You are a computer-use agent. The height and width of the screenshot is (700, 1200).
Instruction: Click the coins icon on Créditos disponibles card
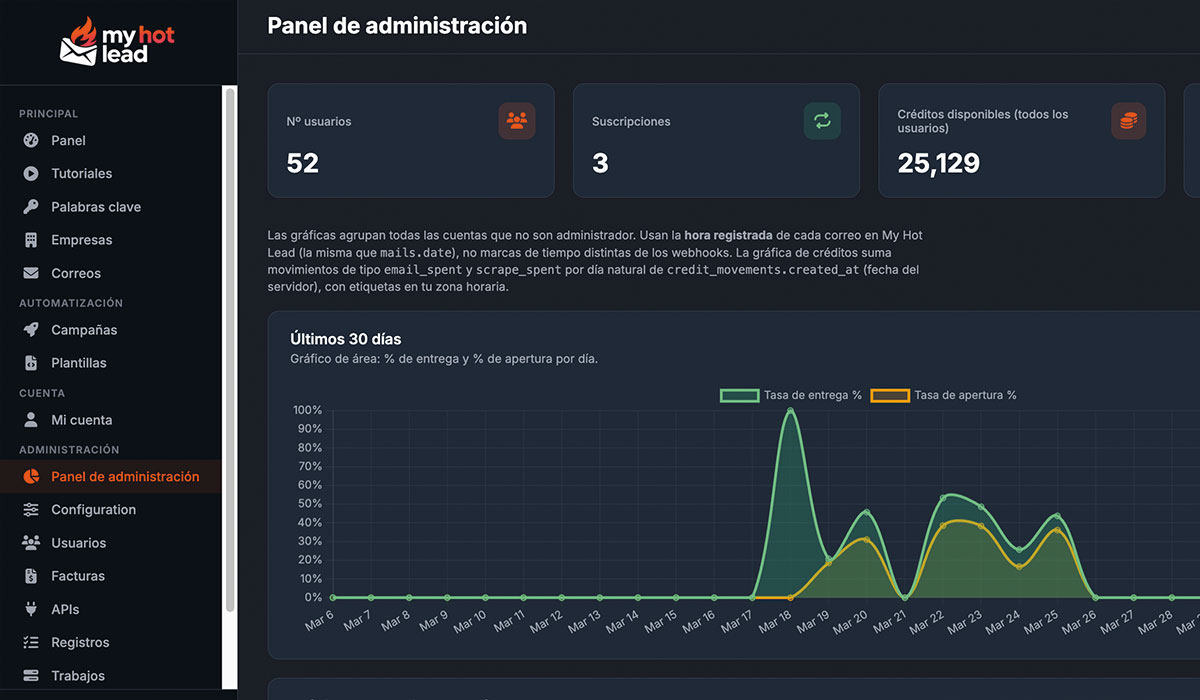[x=1128, y=121]
